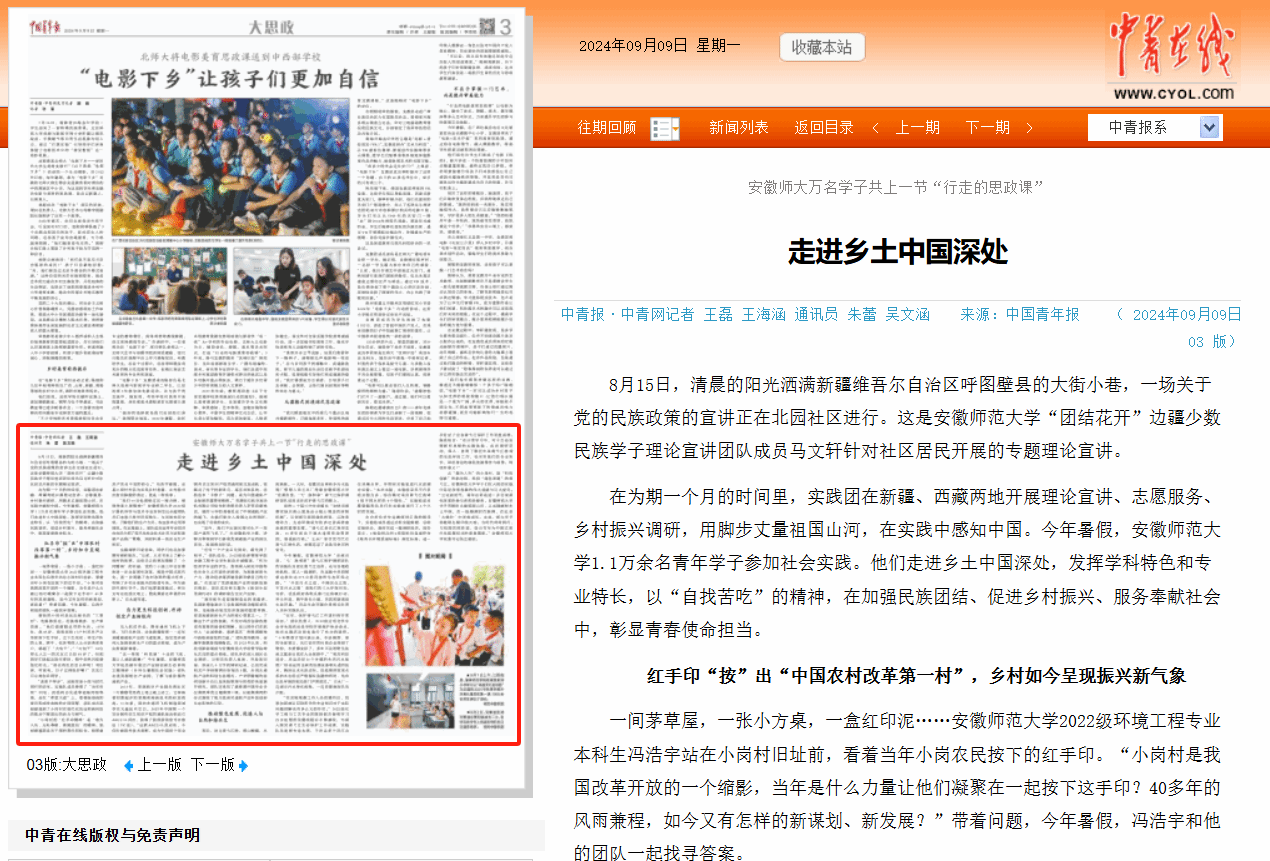
Task: Click the right chevron after 下一期
Action: pos(1029,128)
